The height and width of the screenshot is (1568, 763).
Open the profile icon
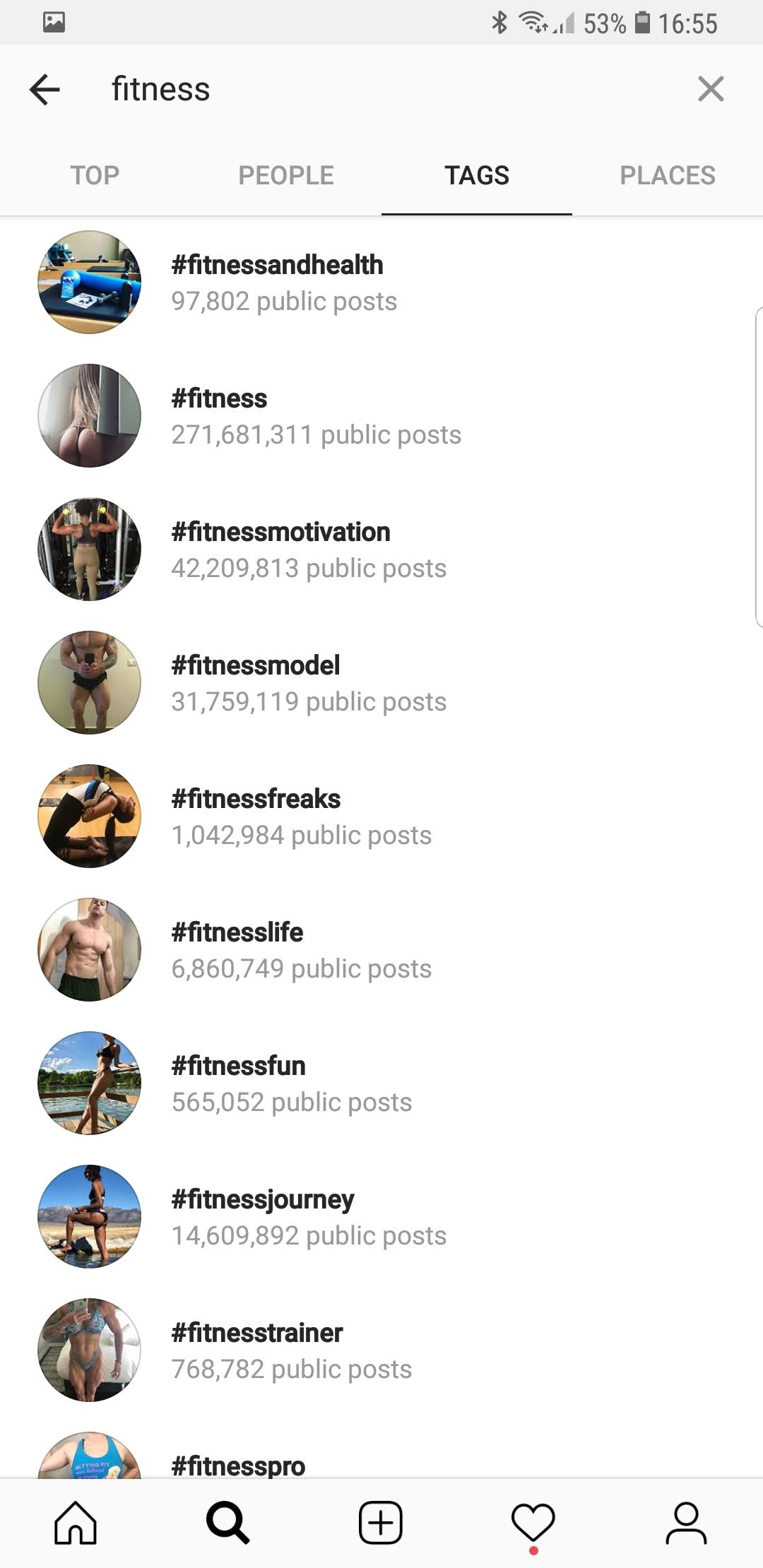pos(686,1523)
